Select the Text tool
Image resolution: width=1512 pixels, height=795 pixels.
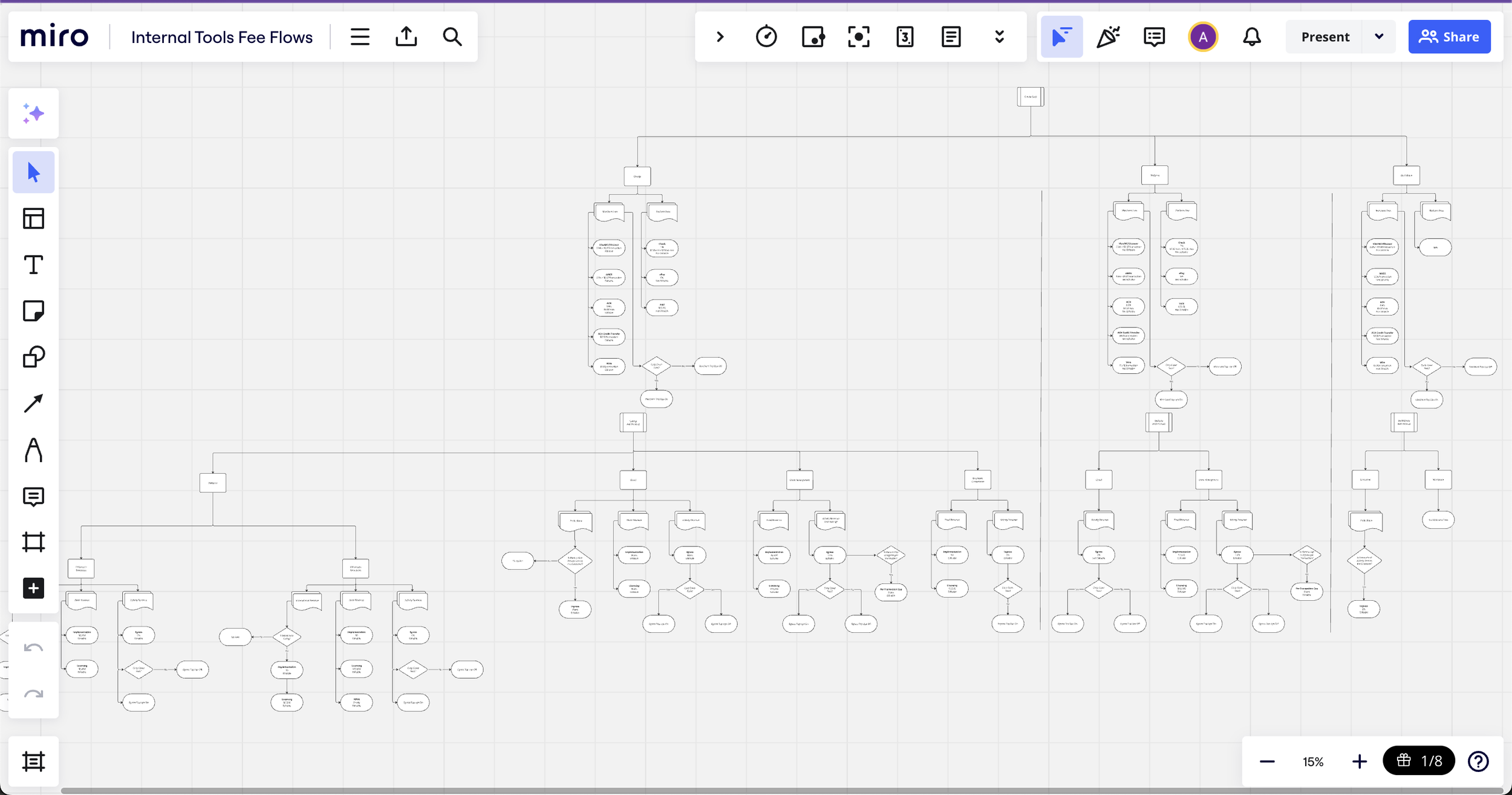coord(33,265)
